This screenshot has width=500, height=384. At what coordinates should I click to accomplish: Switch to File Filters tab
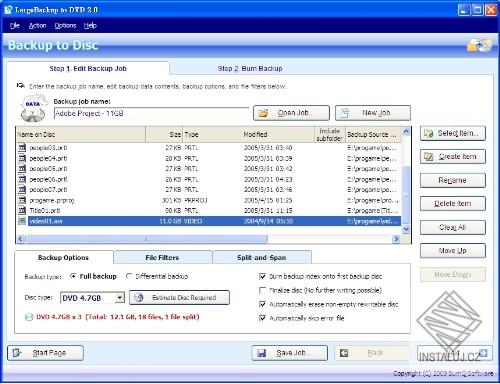click(162, 258)
